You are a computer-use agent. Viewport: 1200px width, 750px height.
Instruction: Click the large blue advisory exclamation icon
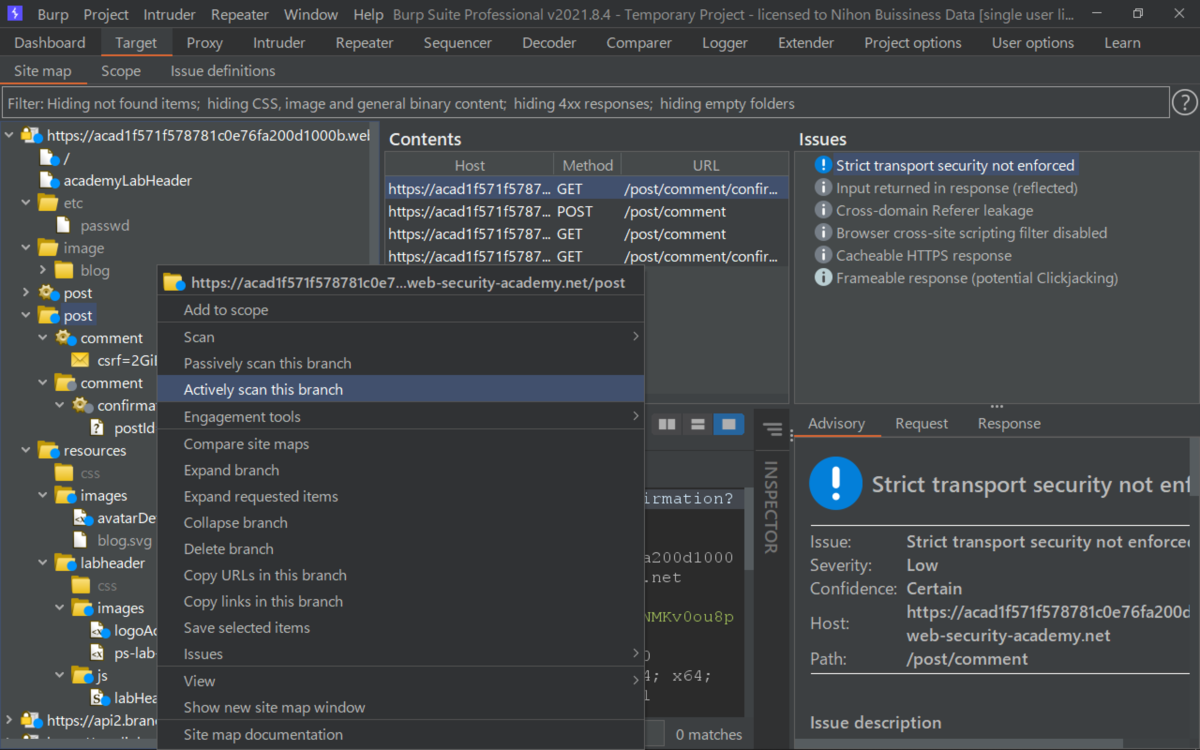835,484
